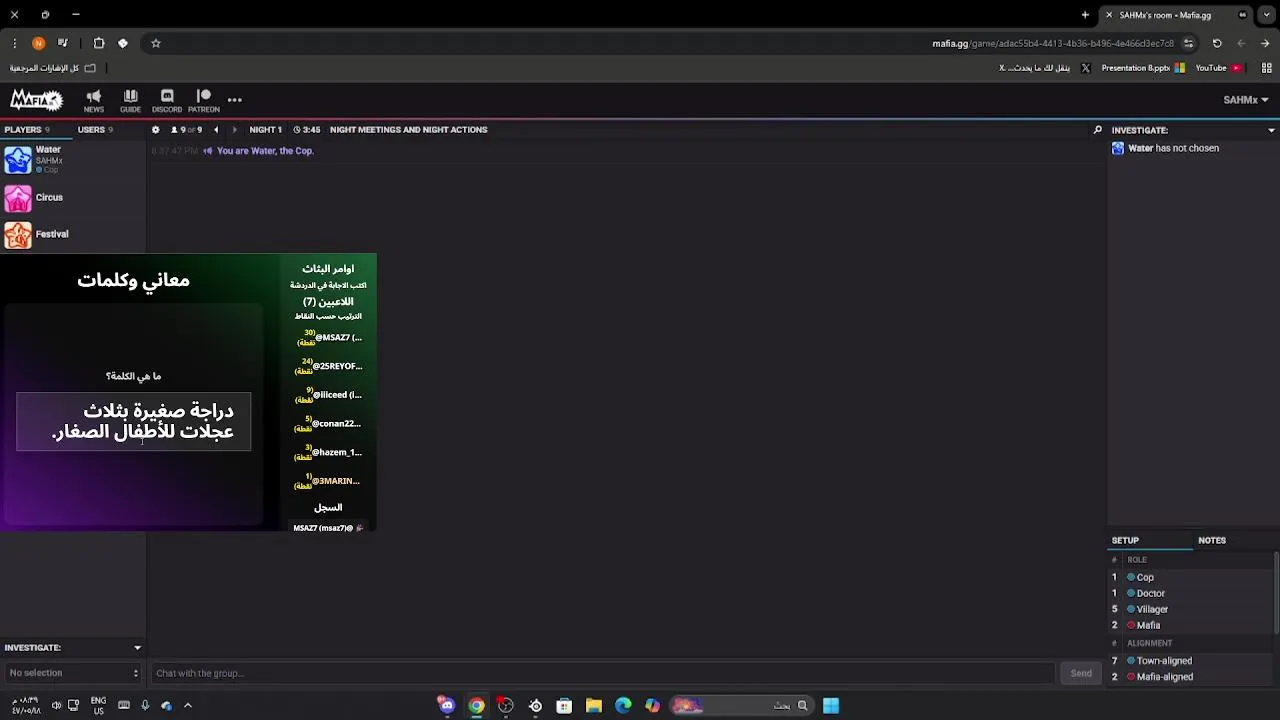Close the SAHMx's room tab
This screenshot has height=720, width=1280.
click(1109, 15)
